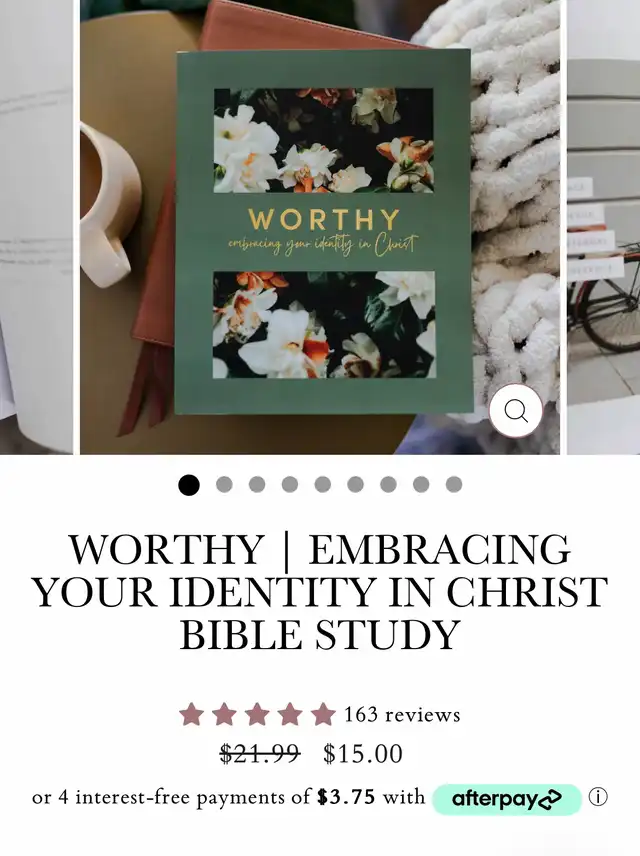Click the five-star rating icons
This screenshot has height=856, width=640.
coord(257,714)
